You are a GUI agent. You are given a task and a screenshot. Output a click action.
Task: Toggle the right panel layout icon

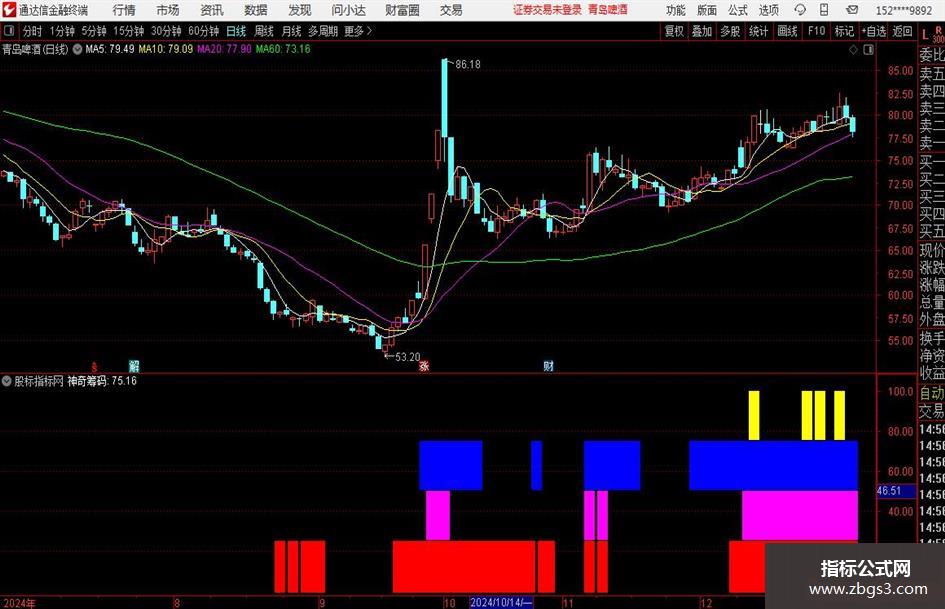pyautogui.click(x=868, y=50)
